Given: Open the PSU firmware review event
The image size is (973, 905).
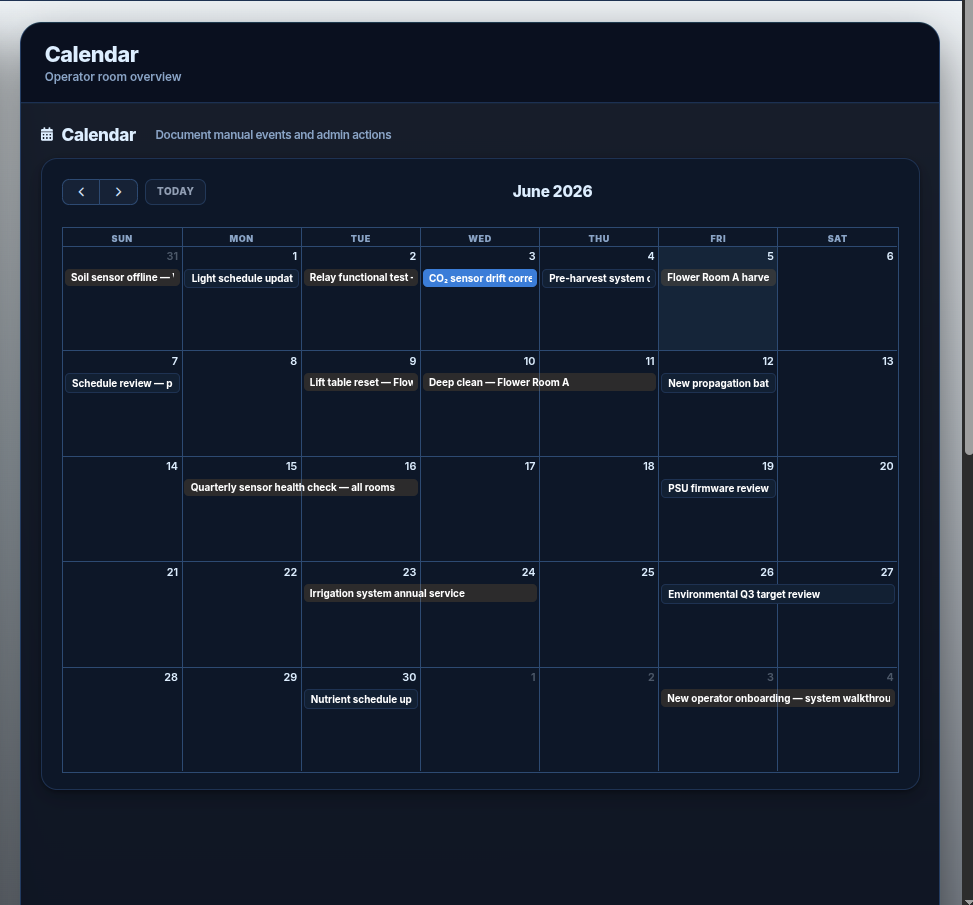Looking at the screenshot, I should [718, 488].
